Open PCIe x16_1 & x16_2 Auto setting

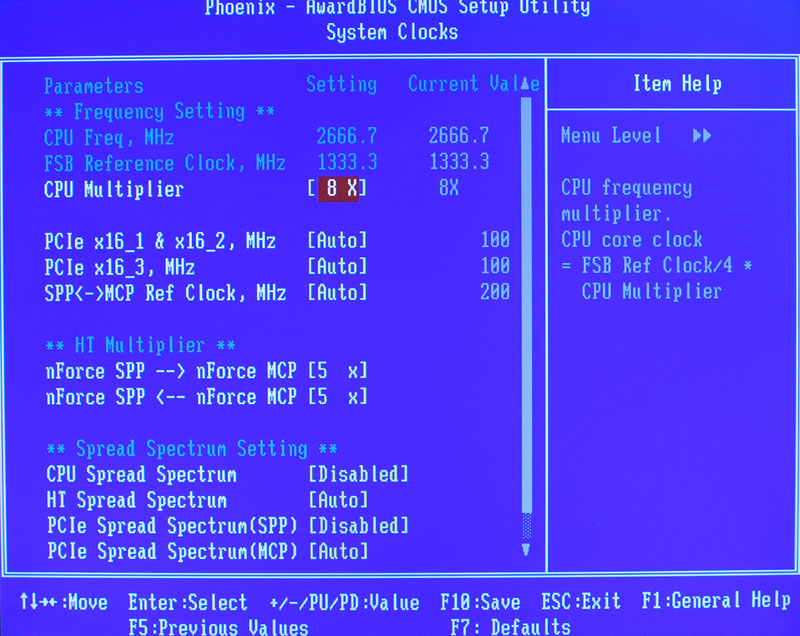point(337,240)
